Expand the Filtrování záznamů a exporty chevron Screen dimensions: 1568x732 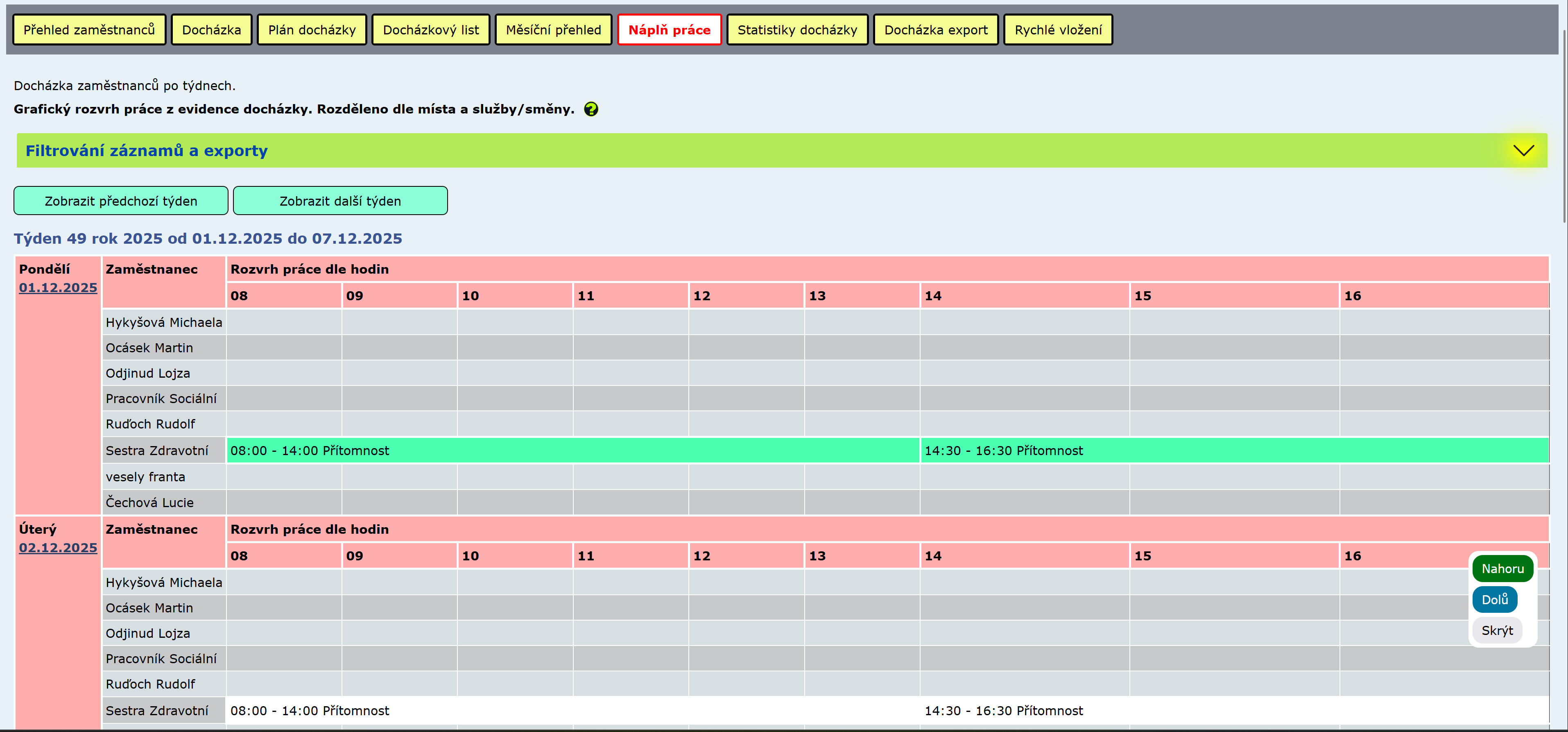tap(1523, 150)
